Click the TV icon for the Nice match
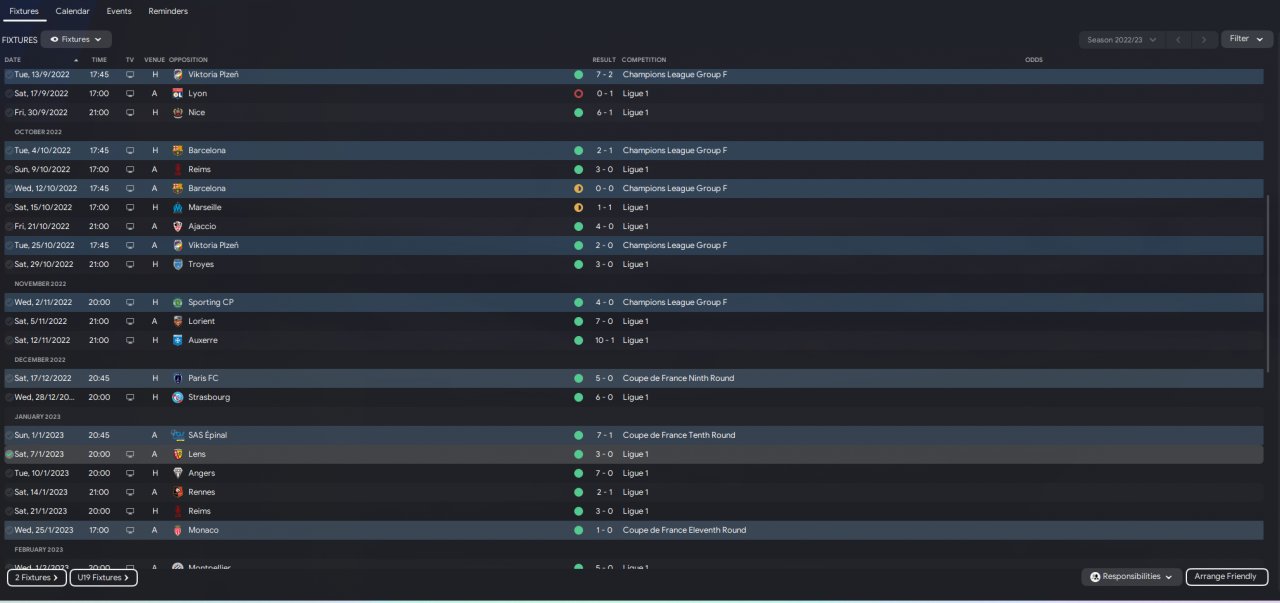1280x603 pixels. 129,112
